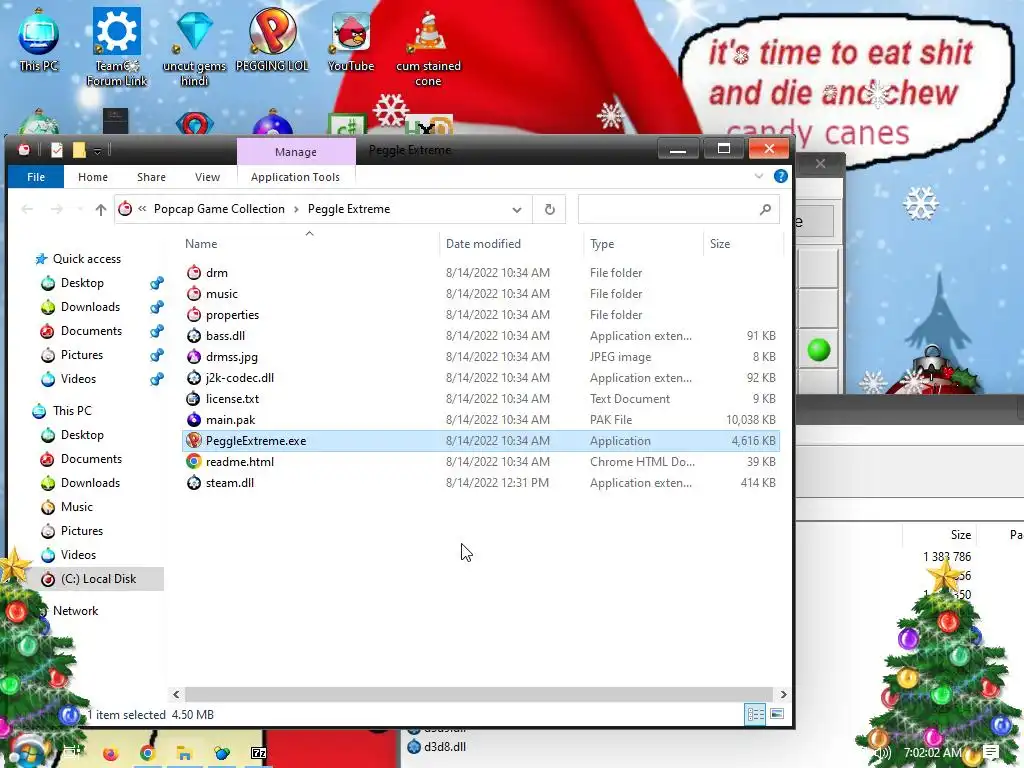Open Explorer help question mark icon
The width and height of the screenshot is (1024, 768).
pos(780,176)
